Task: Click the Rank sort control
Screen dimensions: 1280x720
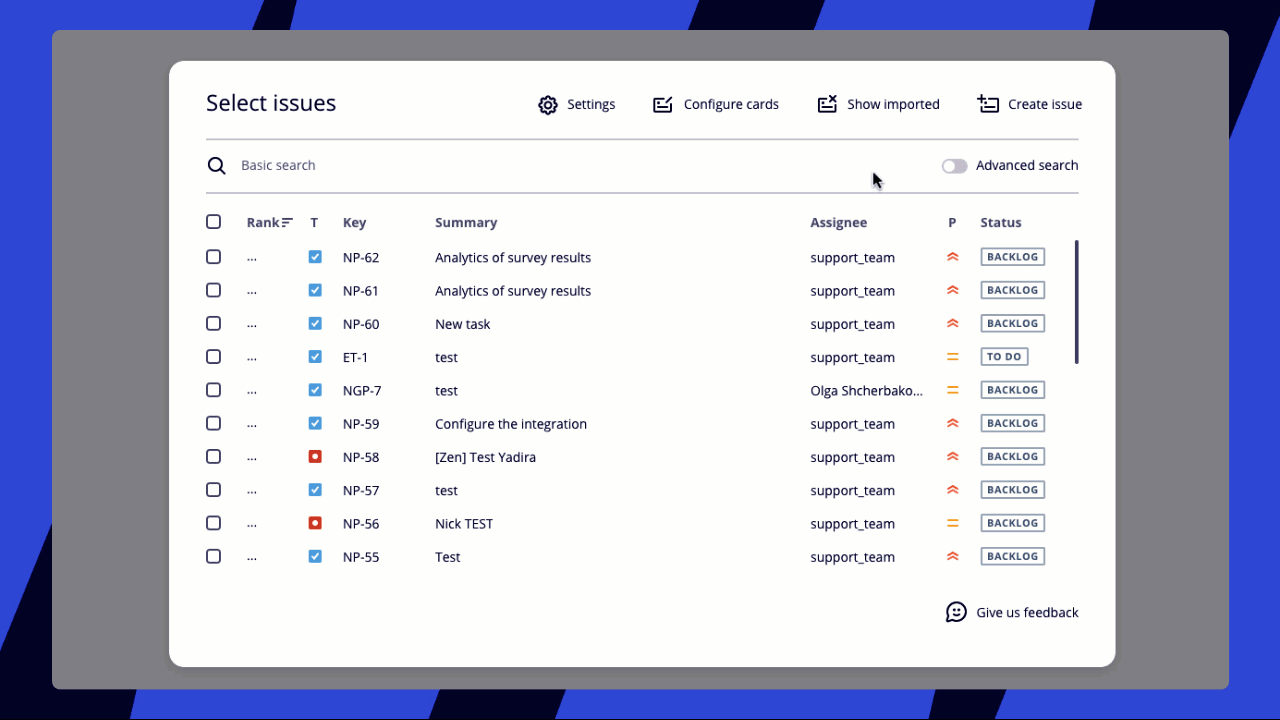Action: [x=269, y=222]
